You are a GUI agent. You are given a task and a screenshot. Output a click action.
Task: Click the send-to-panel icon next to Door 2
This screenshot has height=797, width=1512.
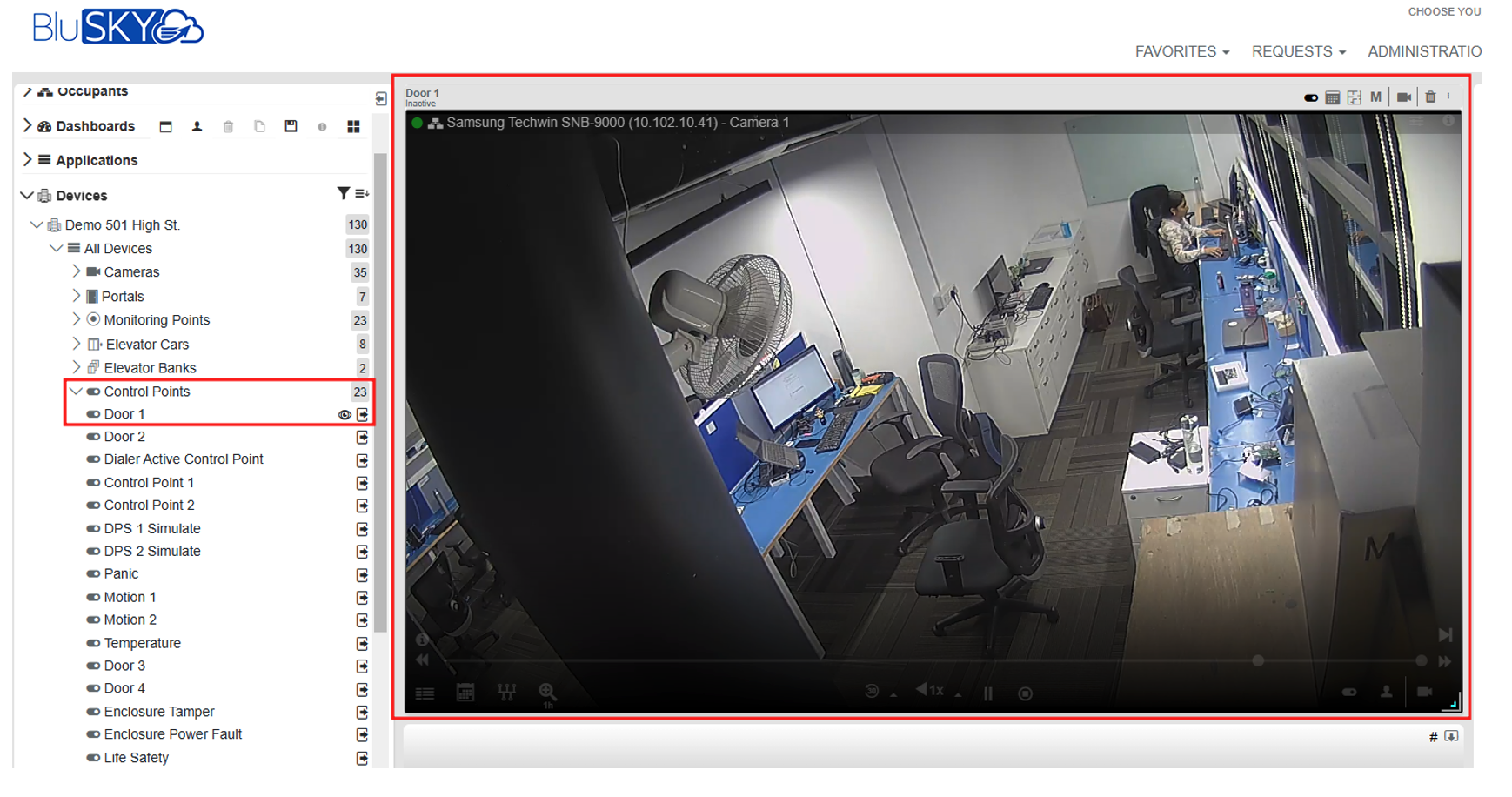(x=362, y=438)
